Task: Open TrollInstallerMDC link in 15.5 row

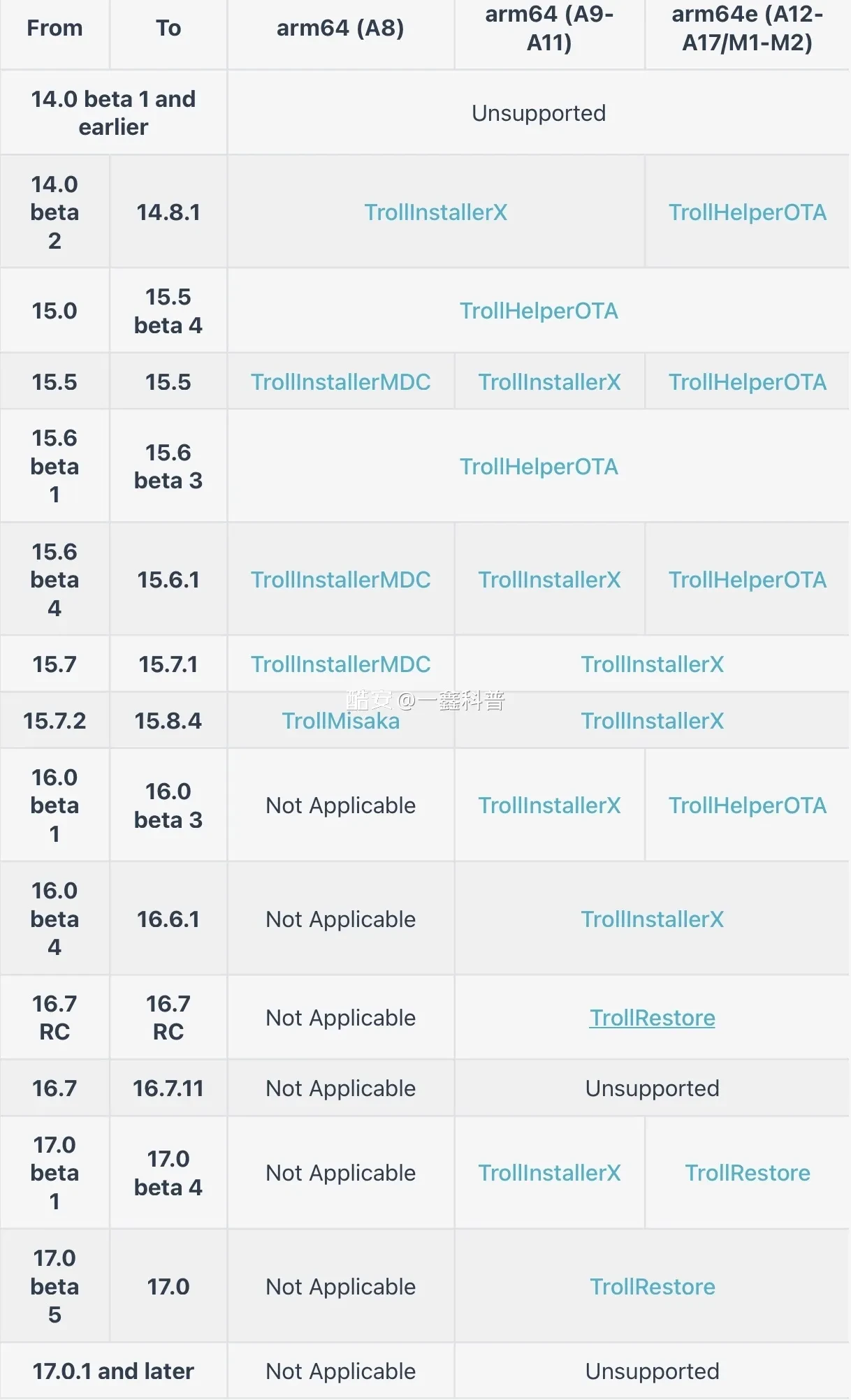Action: click(340, 382)
